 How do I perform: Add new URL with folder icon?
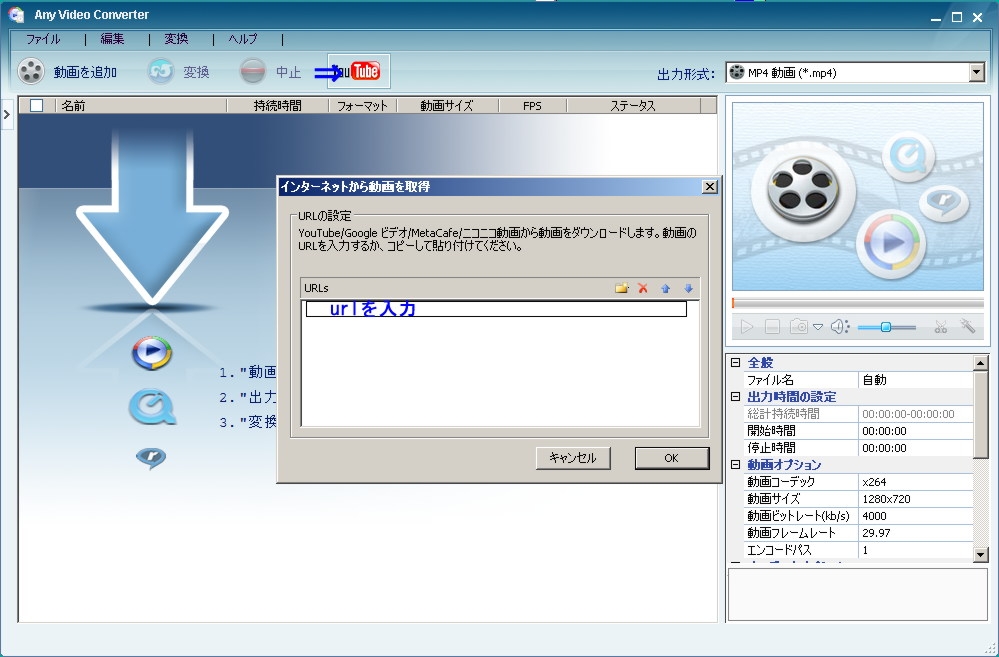click(x=621, y=288)
